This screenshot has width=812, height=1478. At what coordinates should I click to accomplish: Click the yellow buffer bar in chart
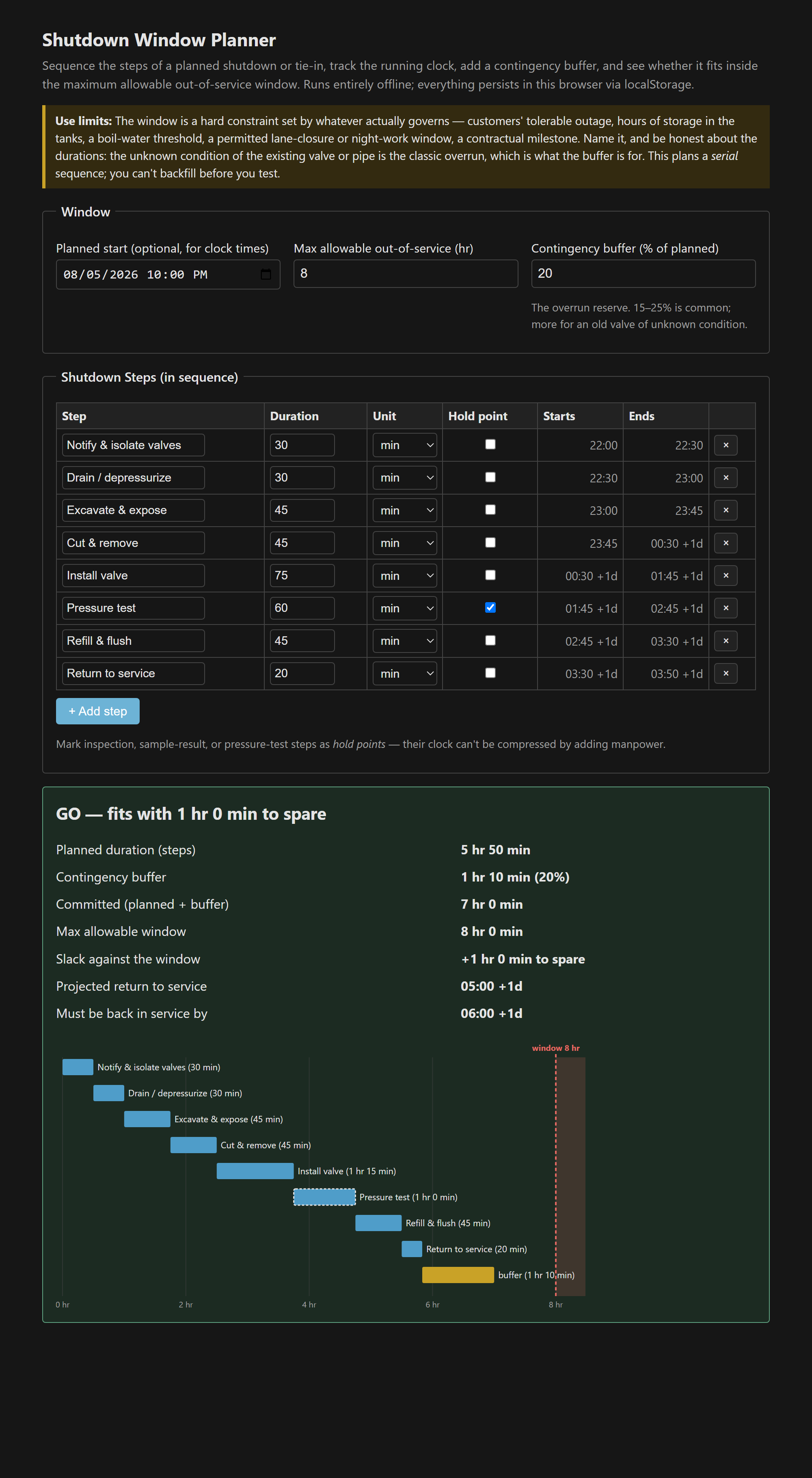point(458,1275)
